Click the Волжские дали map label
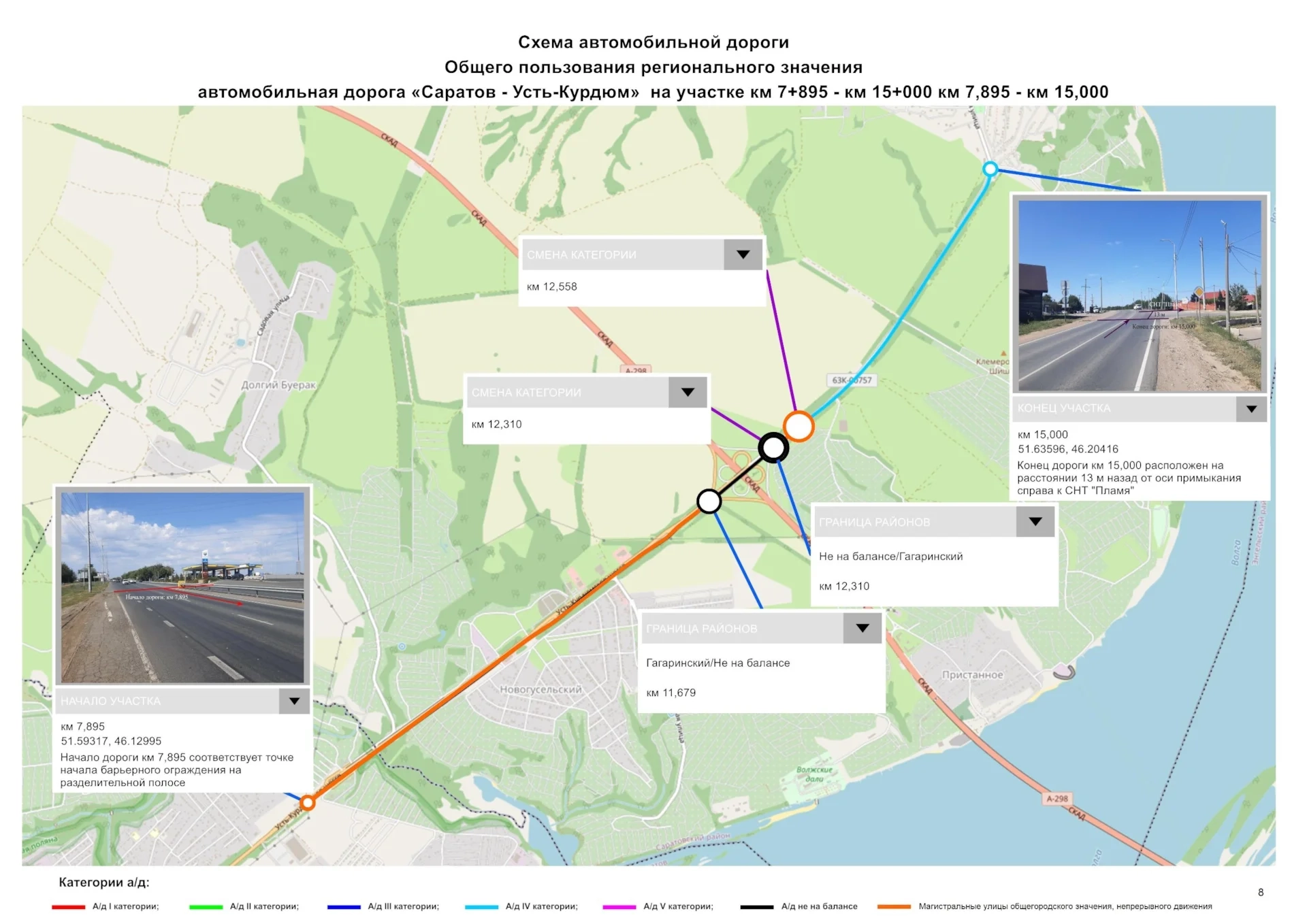 [x=814, y=774]
